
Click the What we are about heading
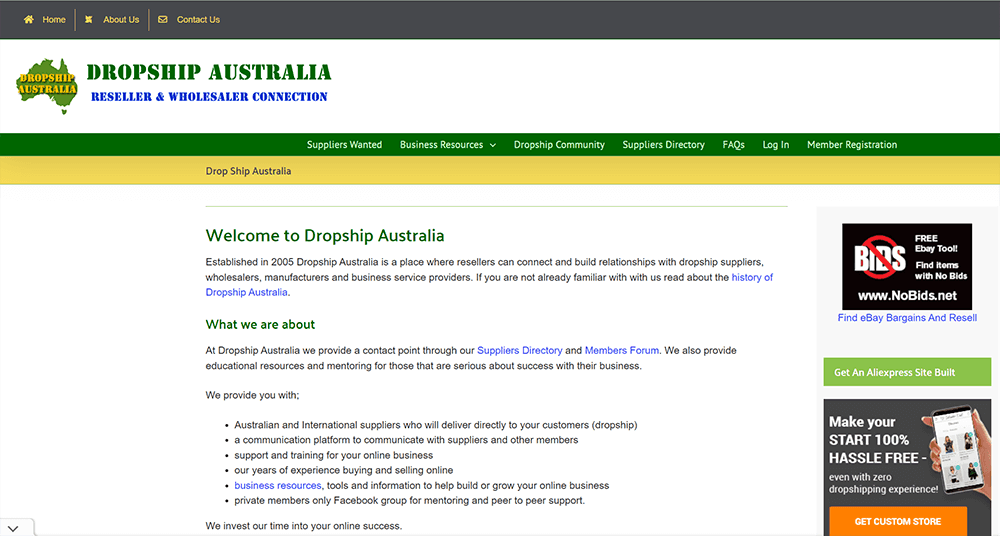click(260, 324)
